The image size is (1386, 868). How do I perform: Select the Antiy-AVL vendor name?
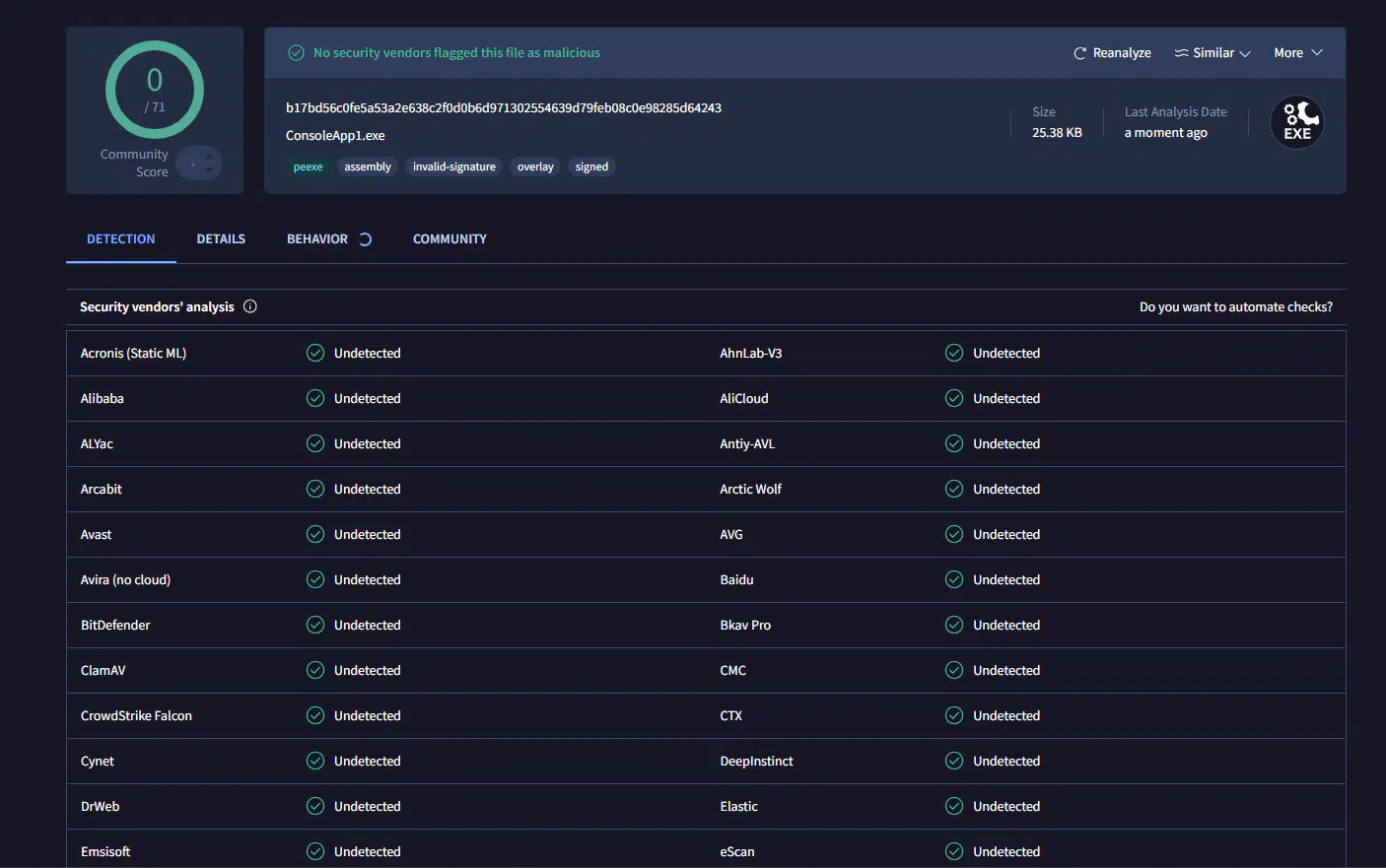pyautogui.click(x=747, y=443)
